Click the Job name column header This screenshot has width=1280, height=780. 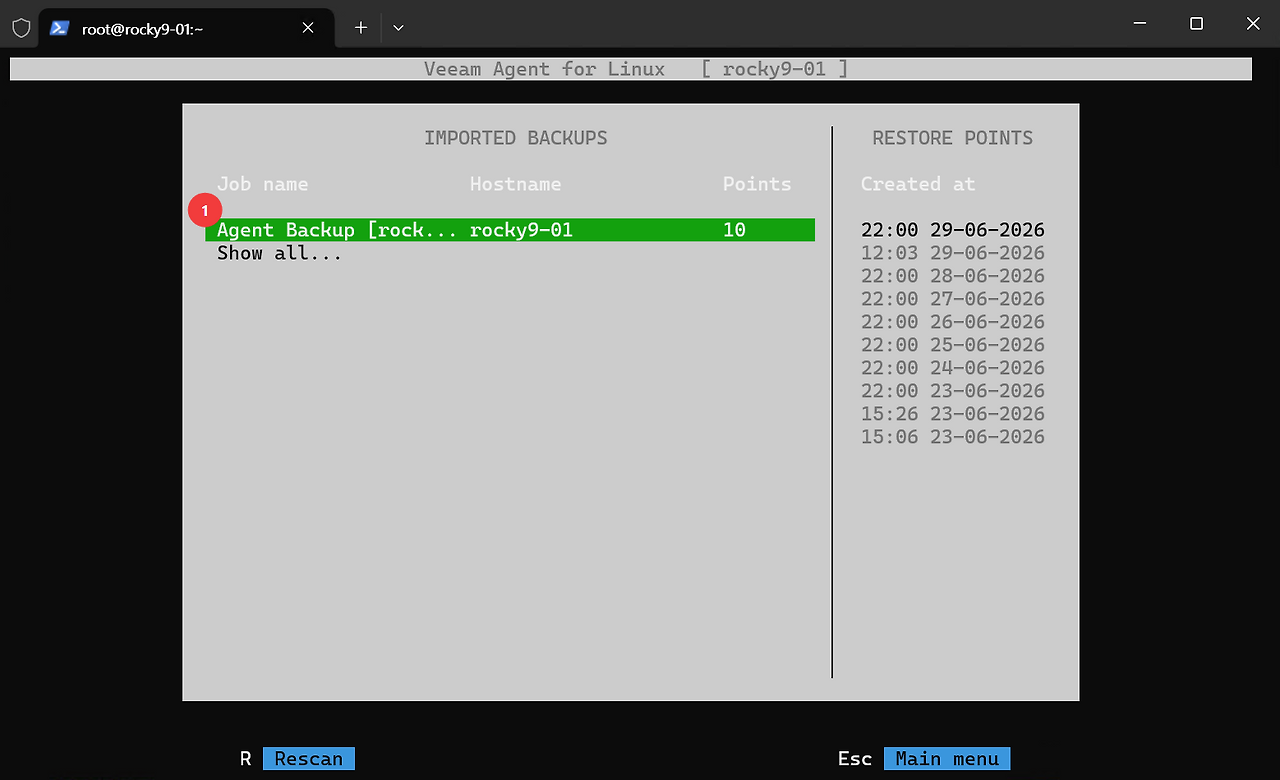click(263, 184)
